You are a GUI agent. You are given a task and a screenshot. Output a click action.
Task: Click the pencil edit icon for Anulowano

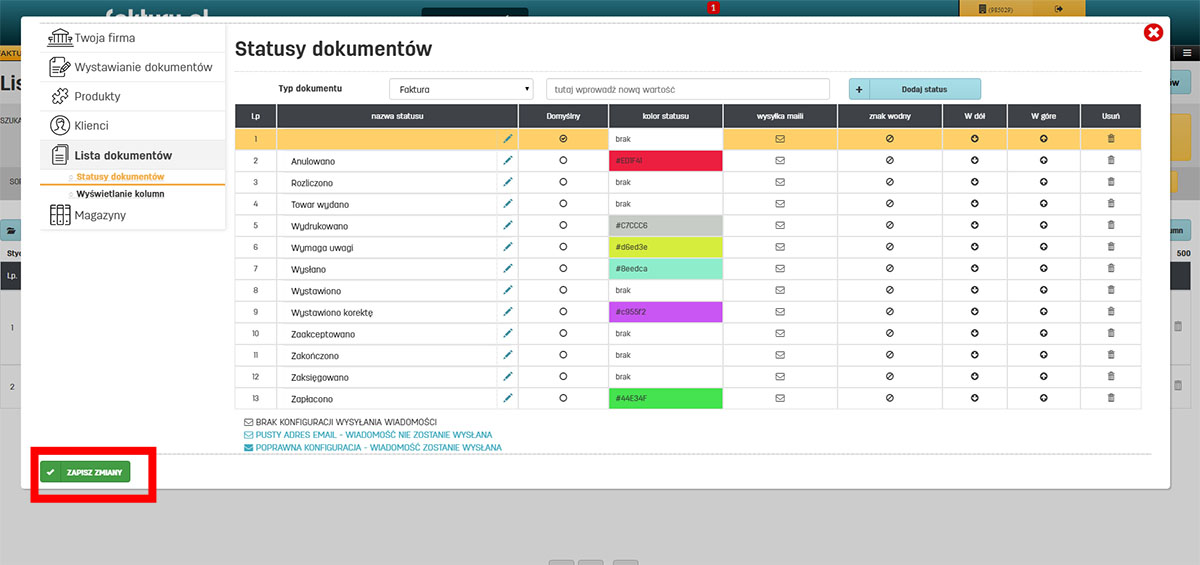point(508,161)
